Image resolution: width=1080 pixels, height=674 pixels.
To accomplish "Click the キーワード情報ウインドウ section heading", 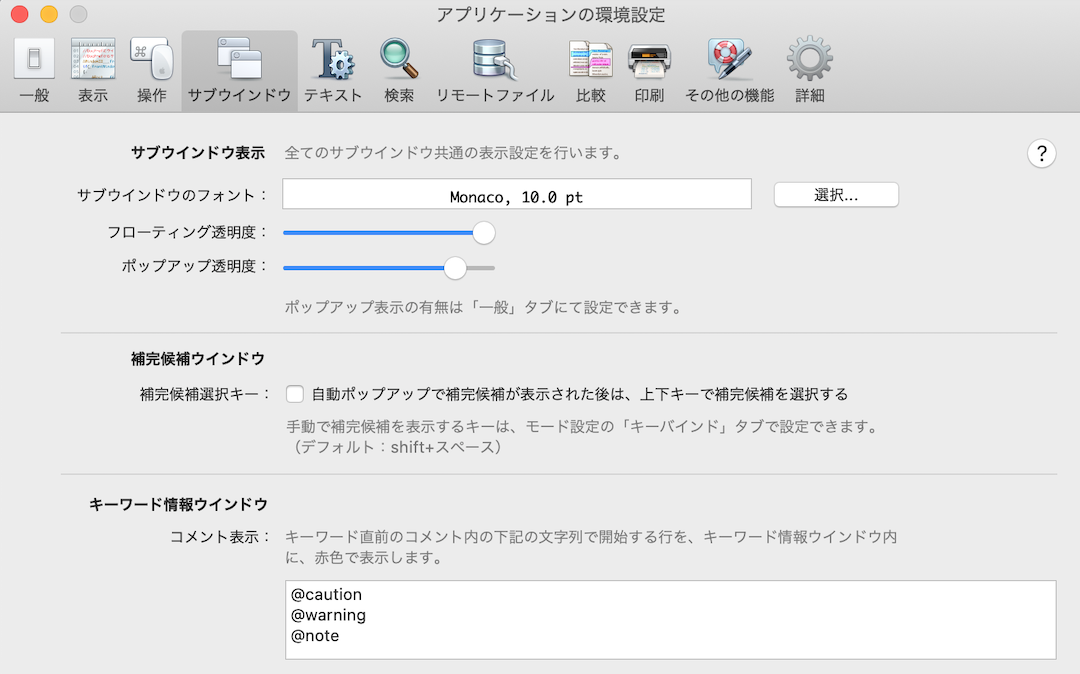I will pos(178,505).
